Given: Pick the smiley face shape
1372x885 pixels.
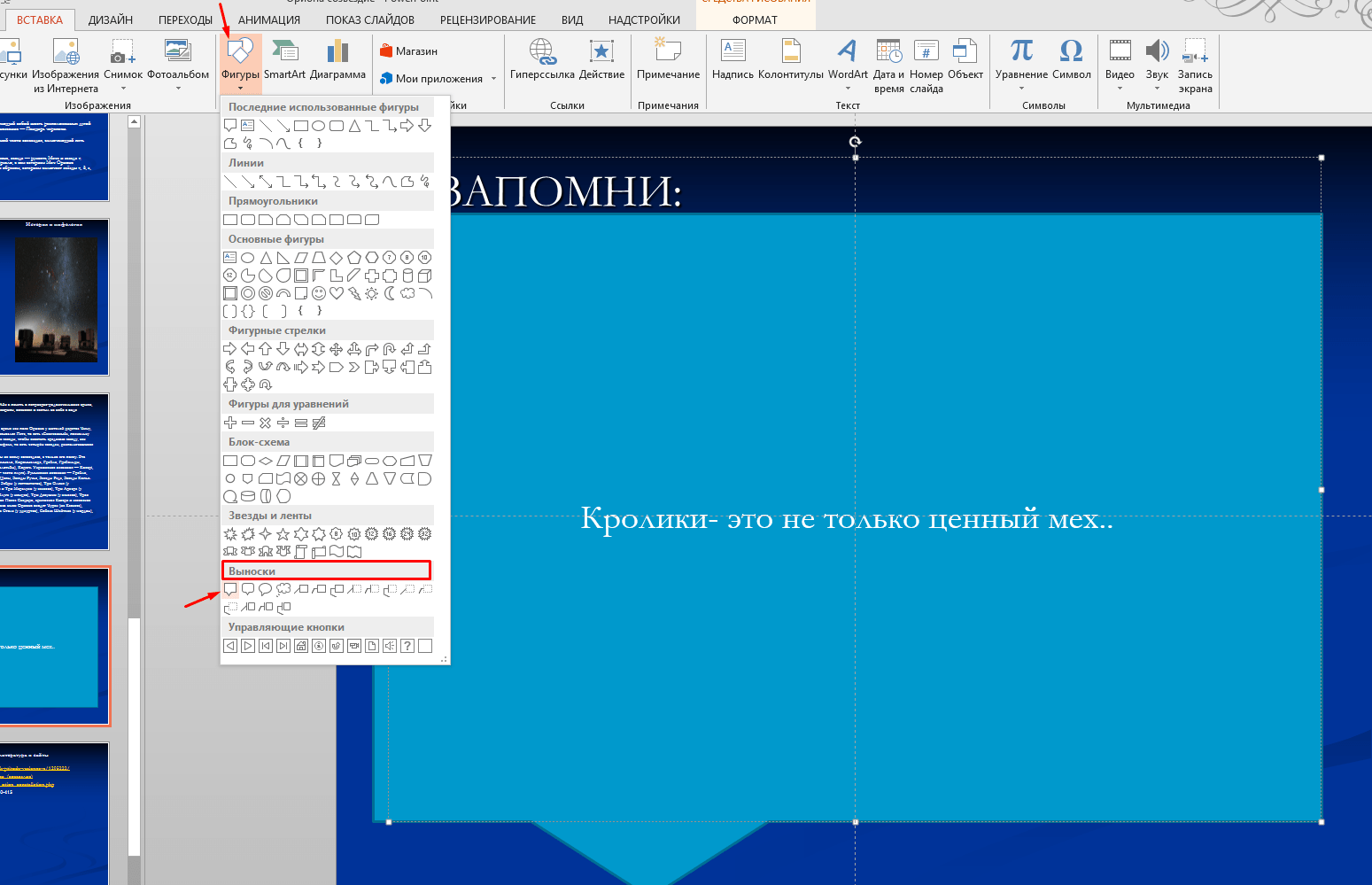Looking at the screenshot, I should point(319,293).
